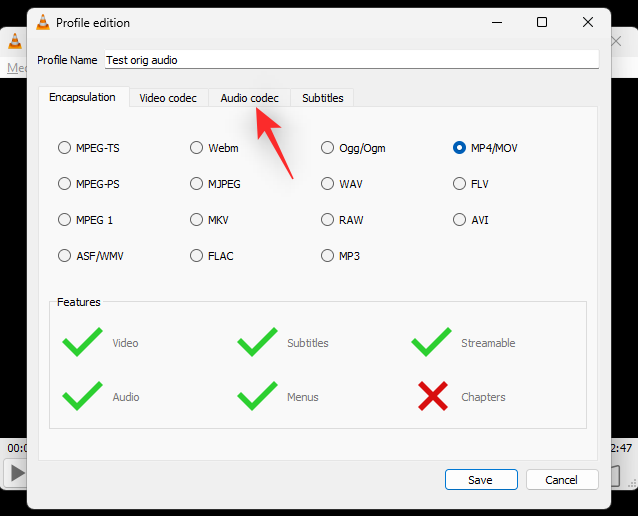Cancel profile editing

[562, 480]
